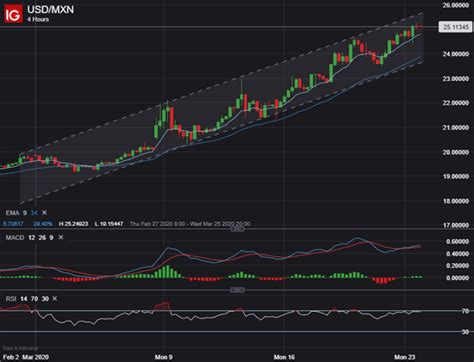Select the EMA period 9 value
474x362 pixels.
(25, 213)
